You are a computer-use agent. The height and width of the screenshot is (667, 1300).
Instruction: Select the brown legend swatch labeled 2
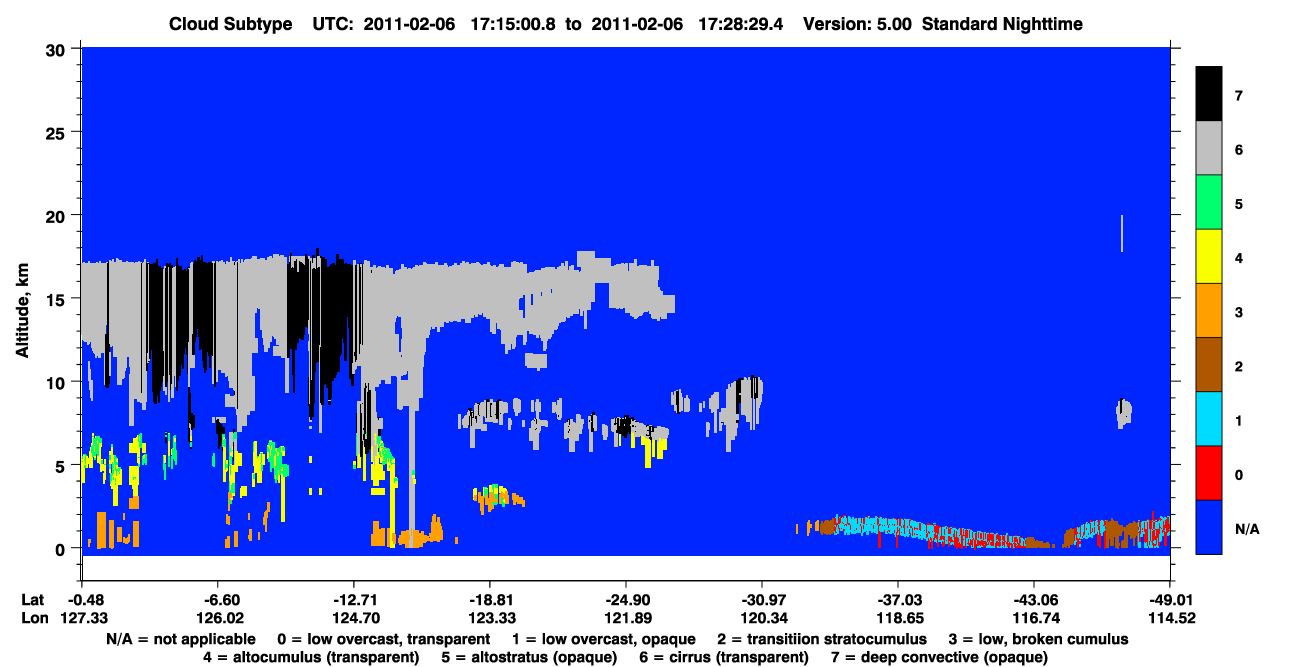pos(1209,365)
